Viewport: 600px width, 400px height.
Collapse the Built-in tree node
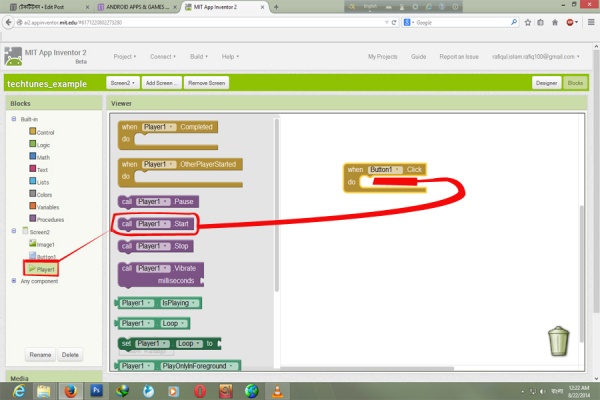tap(14, 119)
